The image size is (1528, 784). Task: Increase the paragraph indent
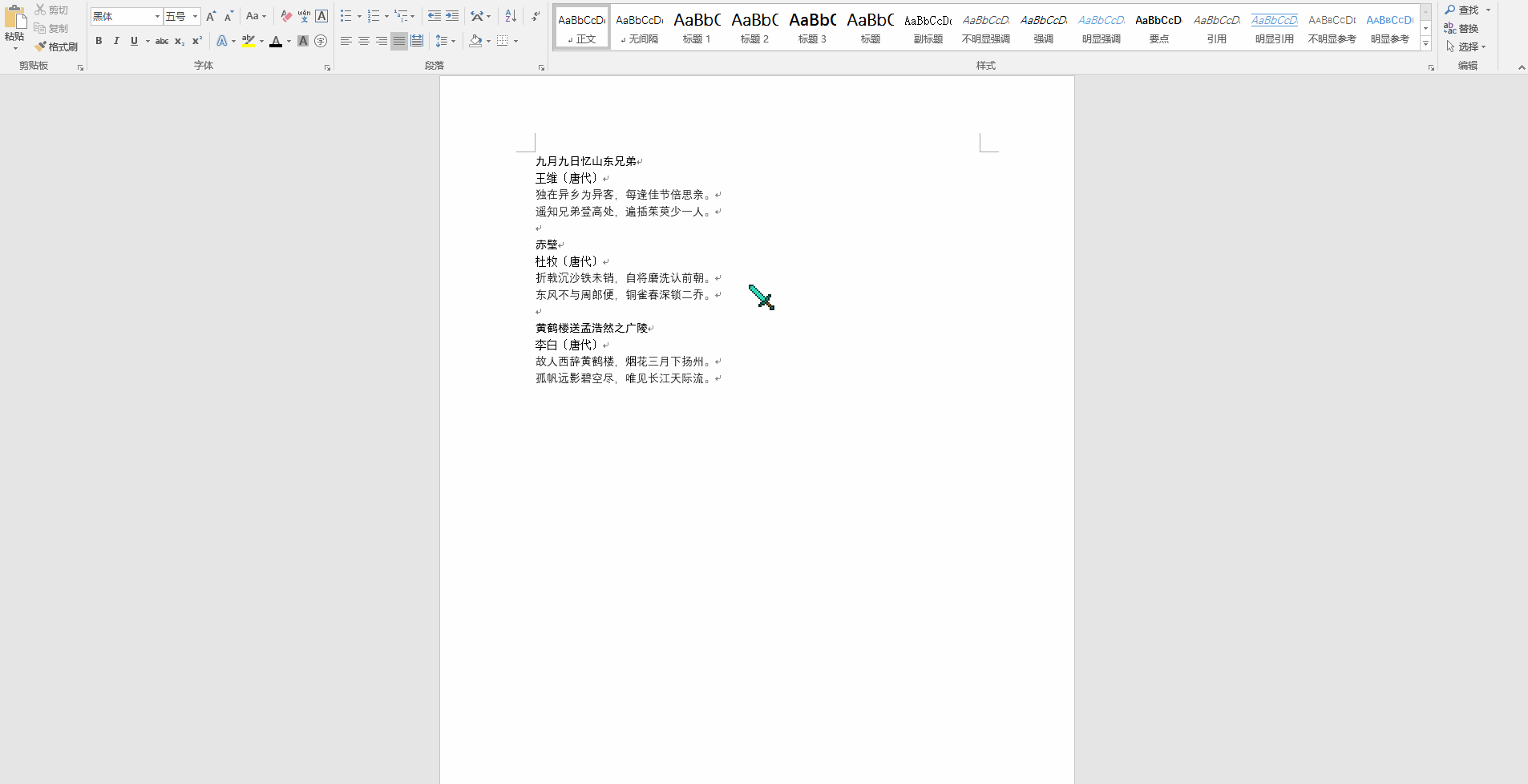(x=452, y=16)
